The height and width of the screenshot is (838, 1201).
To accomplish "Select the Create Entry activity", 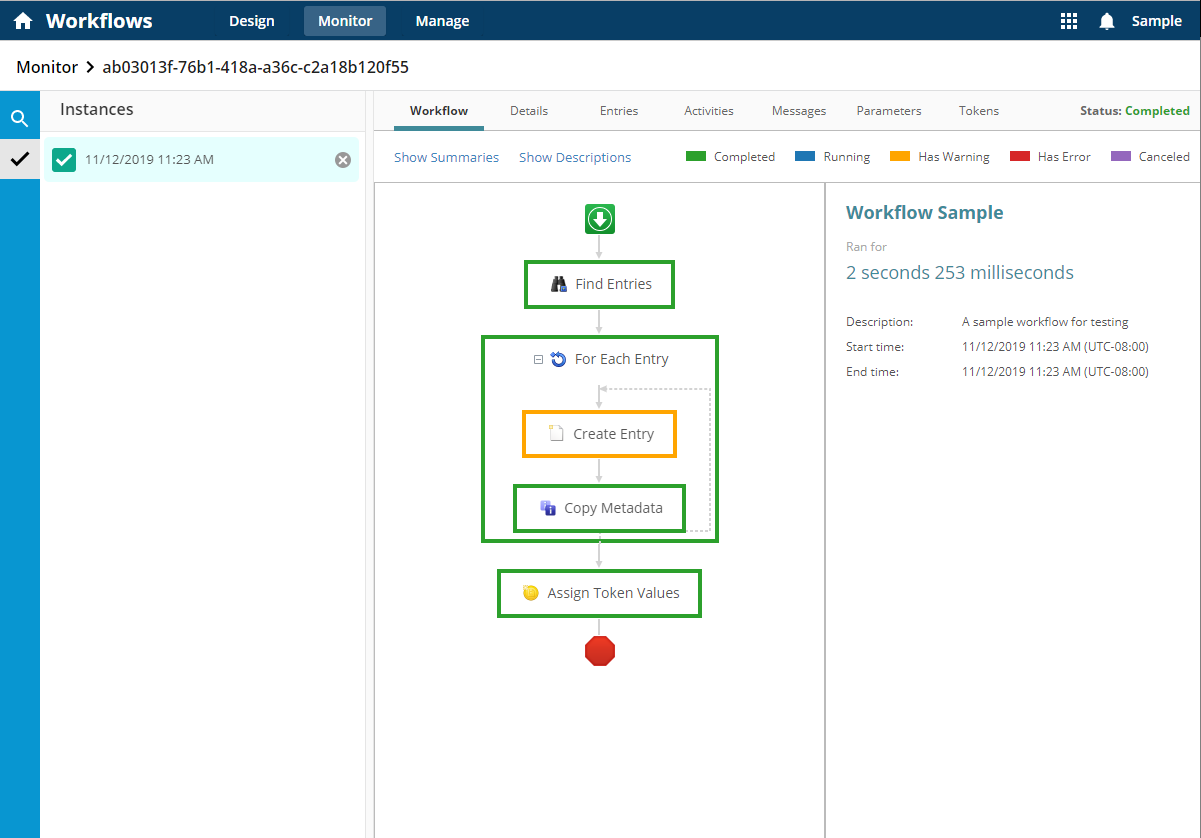I will tap(599, 434).
